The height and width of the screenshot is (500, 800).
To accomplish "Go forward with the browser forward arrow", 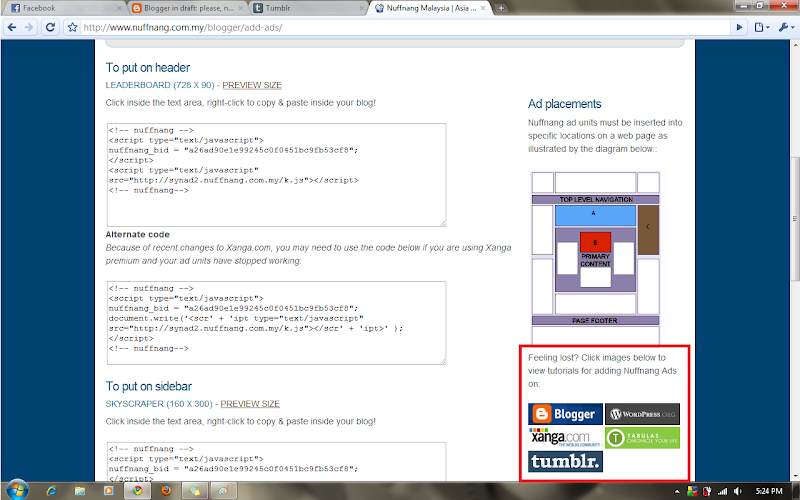I will tap(29, 28).
